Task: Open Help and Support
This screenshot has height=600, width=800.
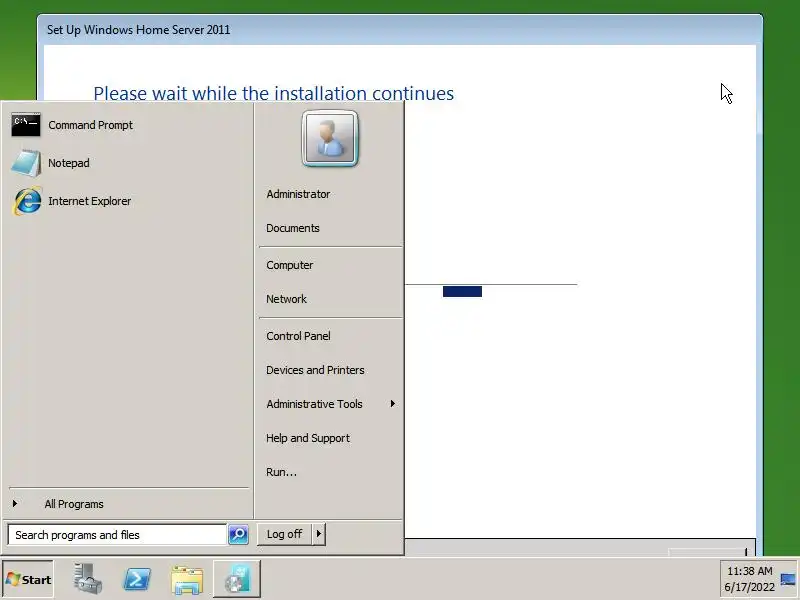Action: (x=308, y=438)
